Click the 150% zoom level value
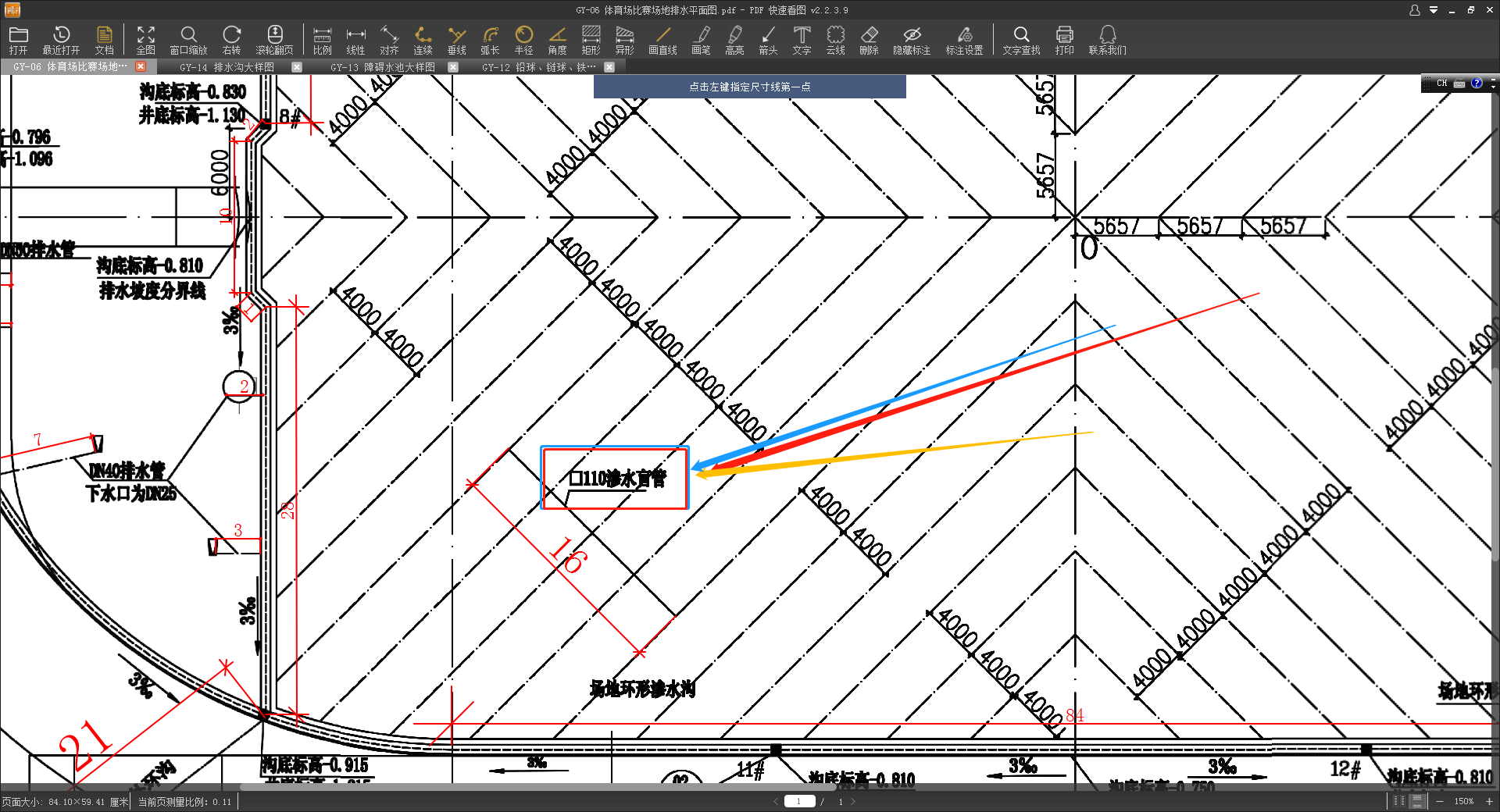The height and width of the screenshot is (812, 1500). pos(1464,802)
